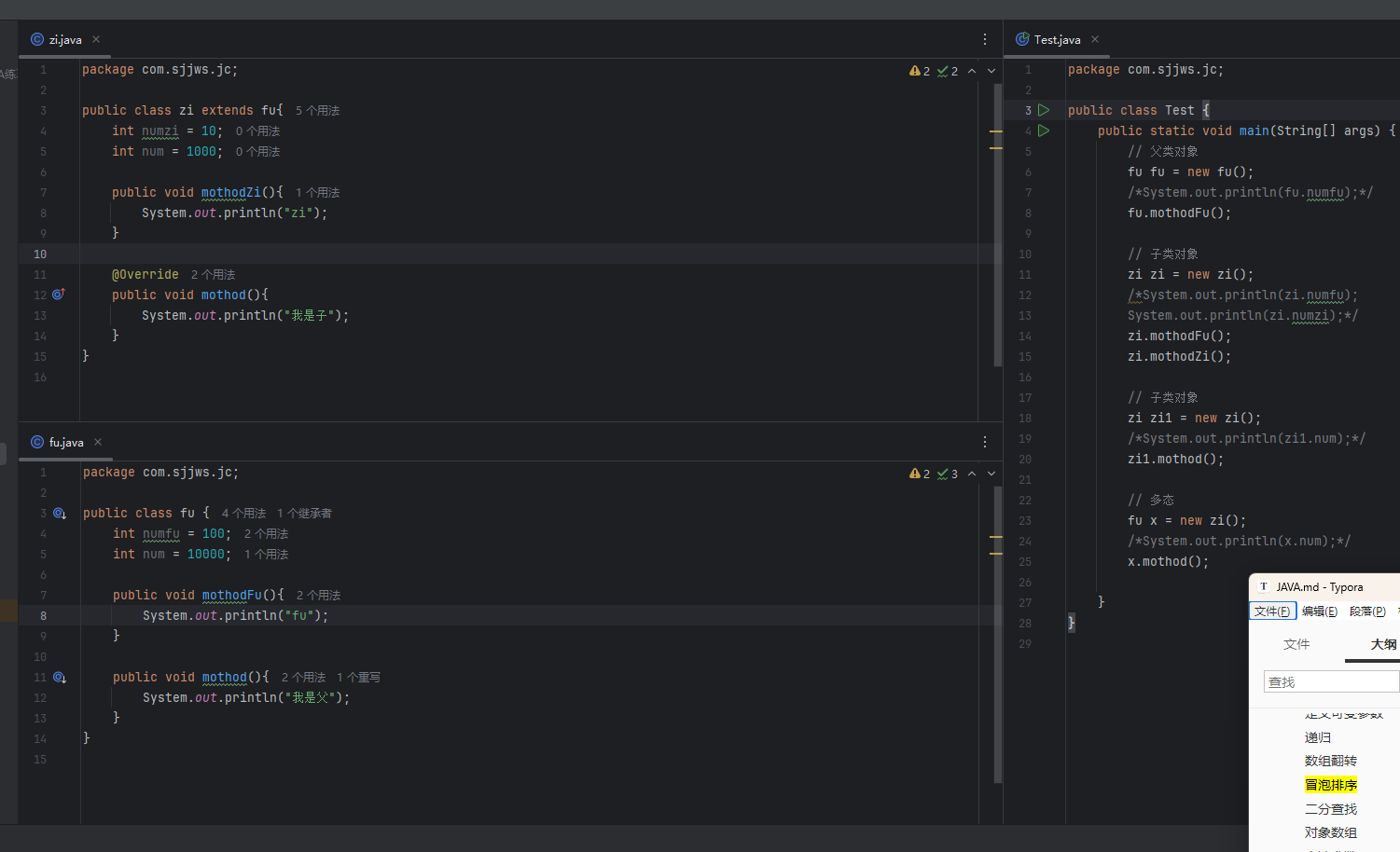Click run icon beside main method line

point(1044,131)
